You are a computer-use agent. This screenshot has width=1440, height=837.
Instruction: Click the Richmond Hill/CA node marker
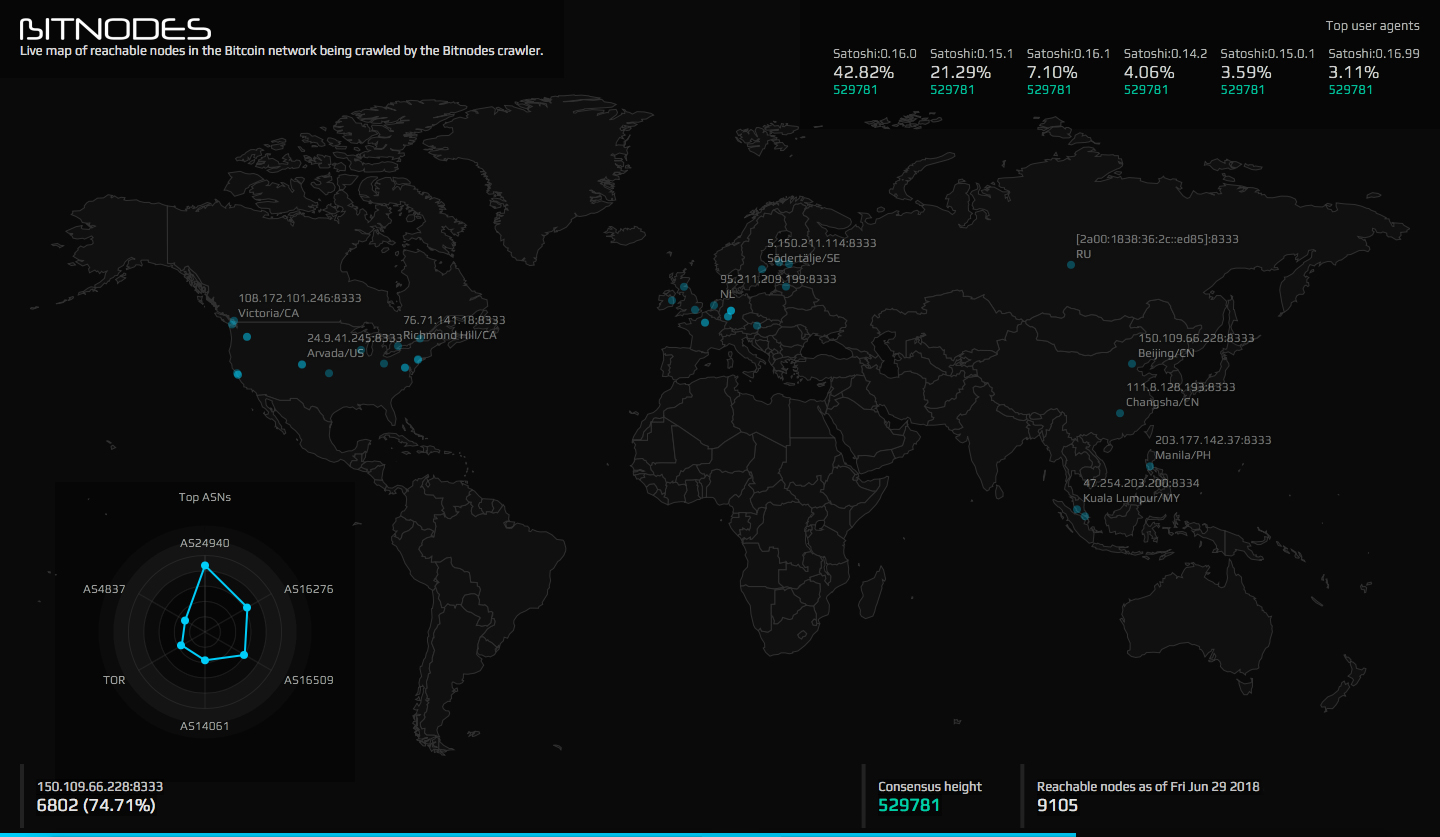[420, 340]
